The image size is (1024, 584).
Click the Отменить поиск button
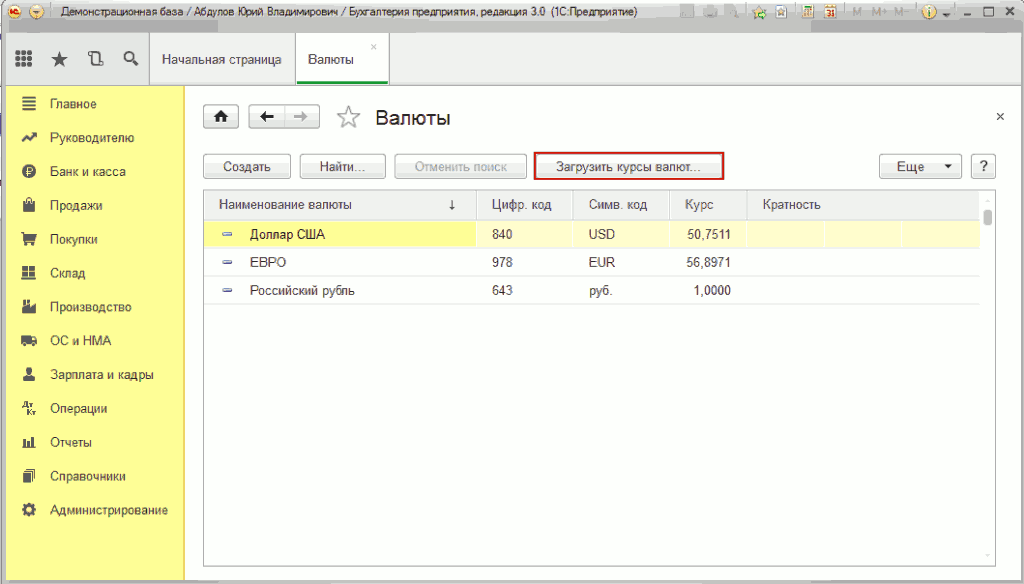pos(460,167)
